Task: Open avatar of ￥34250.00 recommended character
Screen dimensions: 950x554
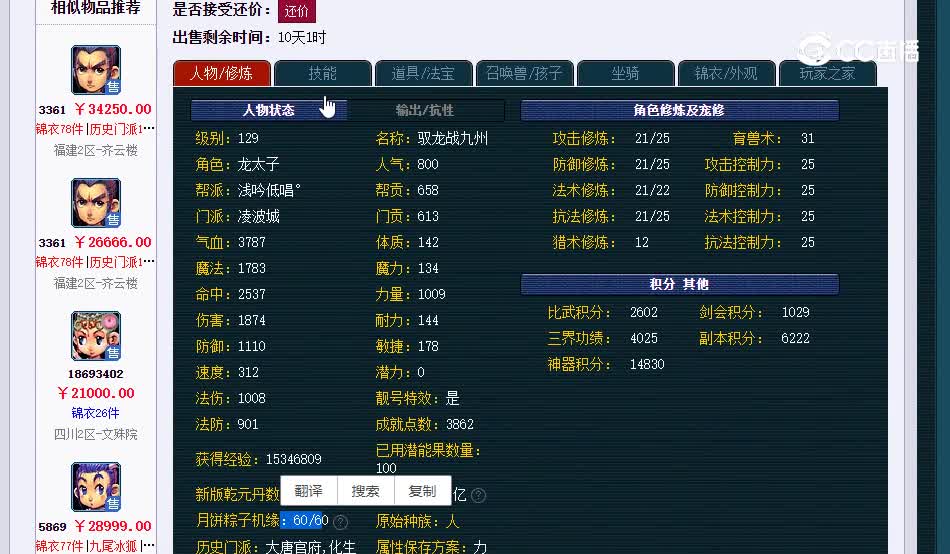Action: pos(96,70)
